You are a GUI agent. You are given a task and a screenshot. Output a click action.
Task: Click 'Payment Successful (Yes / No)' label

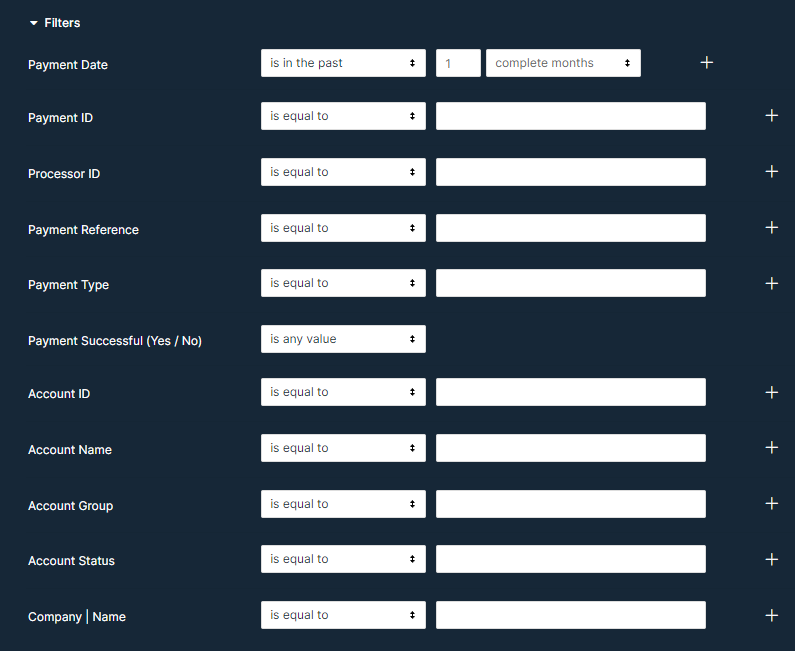pos(115,341)
